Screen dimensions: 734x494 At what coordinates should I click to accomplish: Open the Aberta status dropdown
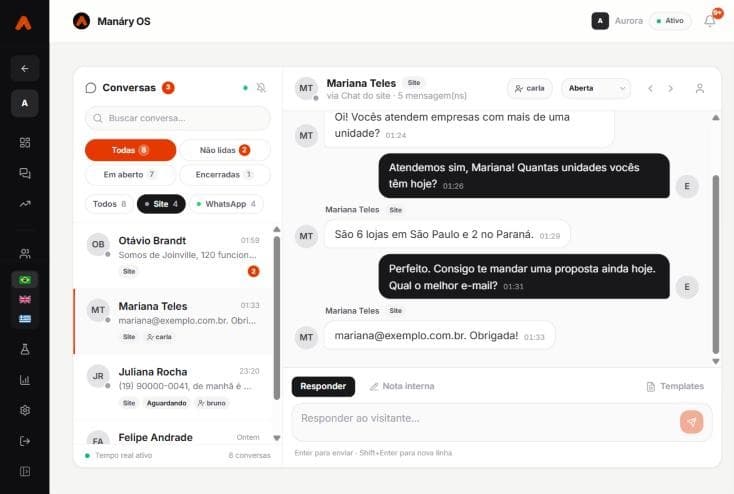596,88
